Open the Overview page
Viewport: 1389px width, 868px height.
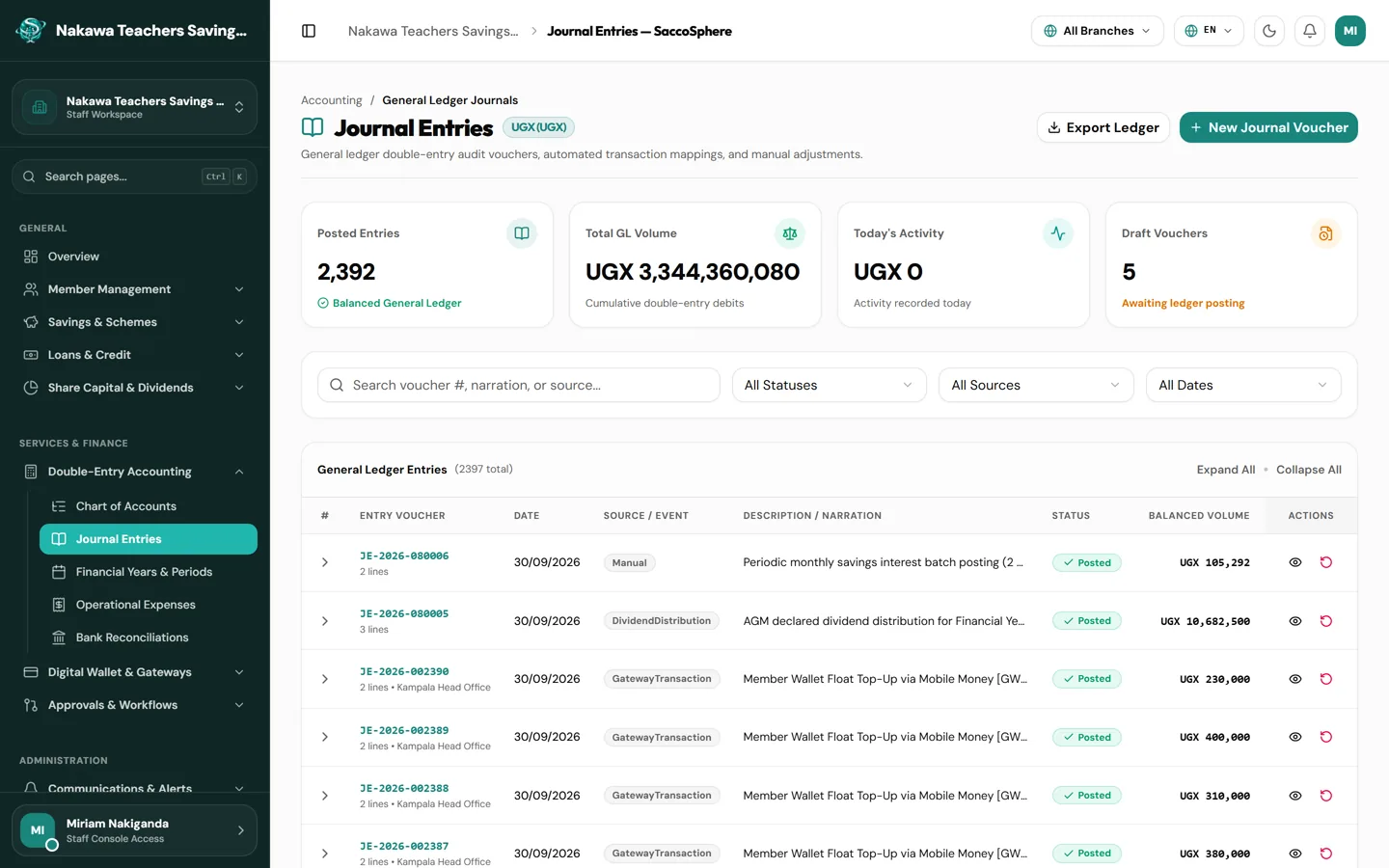134,257
